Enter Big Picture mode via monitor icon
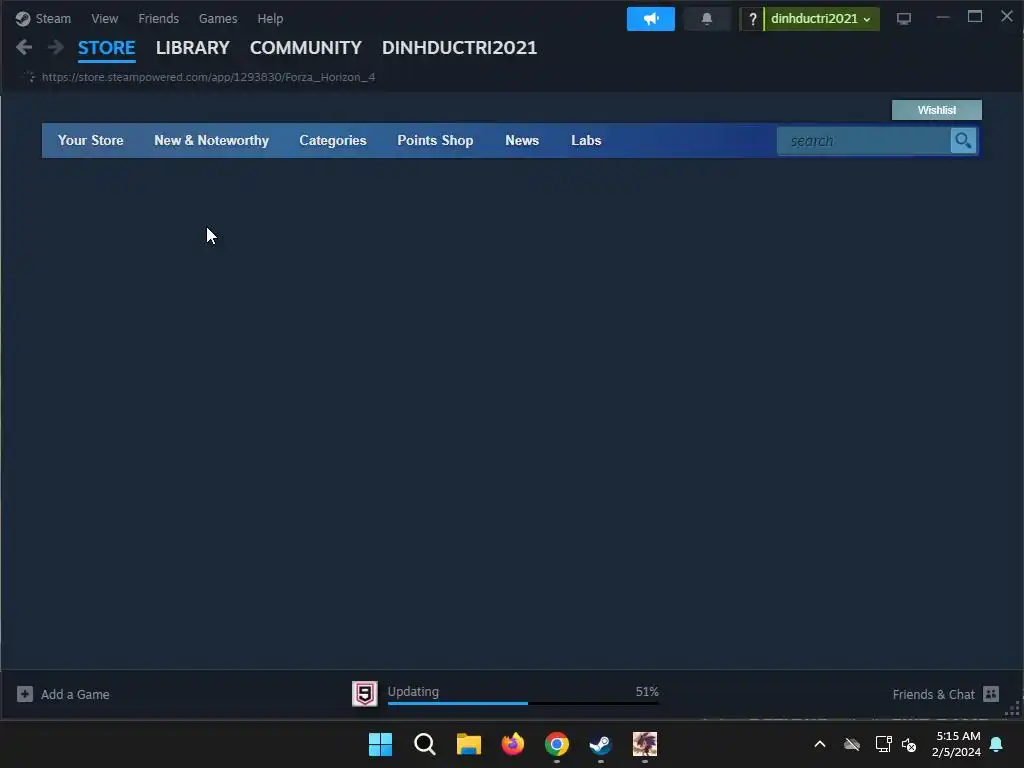 (903, 19)
